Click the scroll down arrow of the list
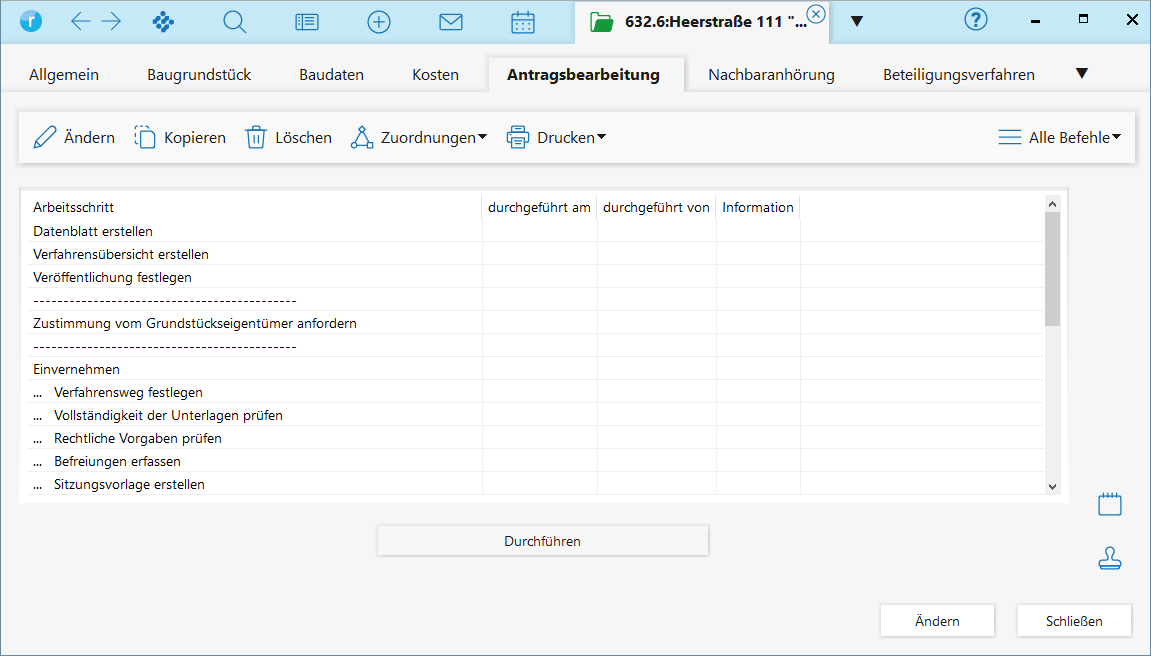 point(1052,486)
